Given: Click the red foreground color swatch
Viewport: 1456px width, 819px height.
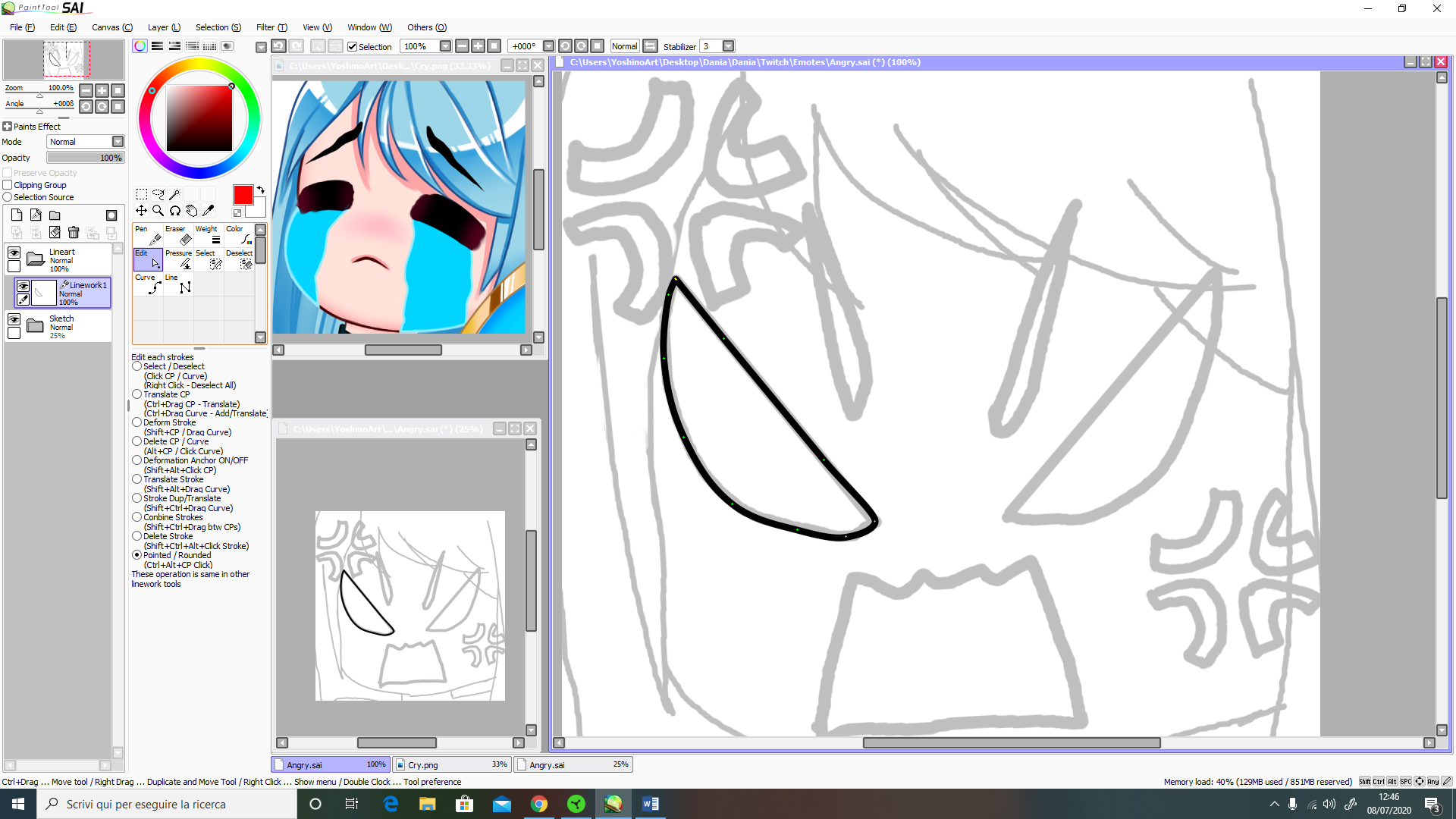Looking at the screenshot, I should pos(243,195).
